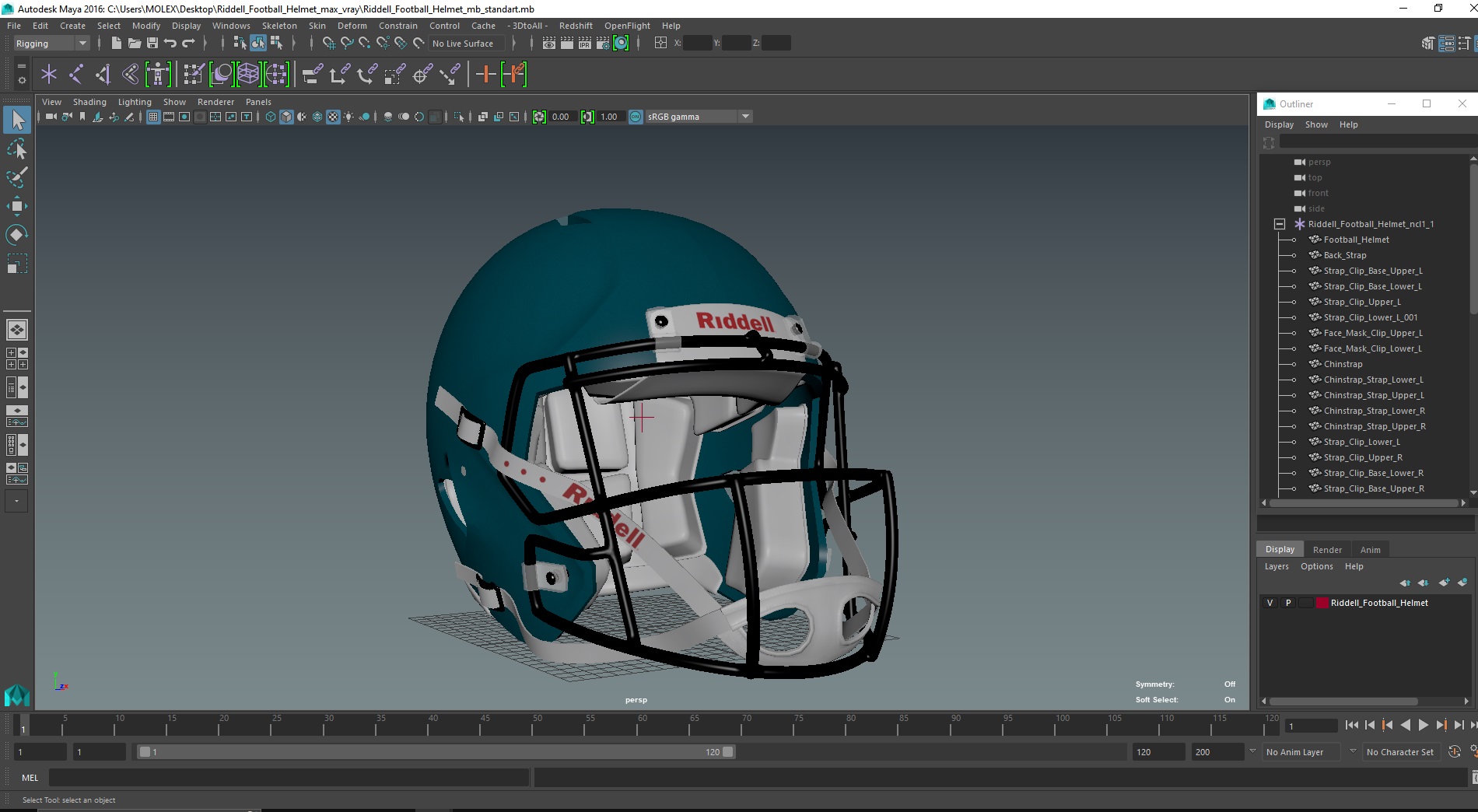Click the Parent Constraint shelf icon
This screenshot has height=812, width=1478.
313,75
